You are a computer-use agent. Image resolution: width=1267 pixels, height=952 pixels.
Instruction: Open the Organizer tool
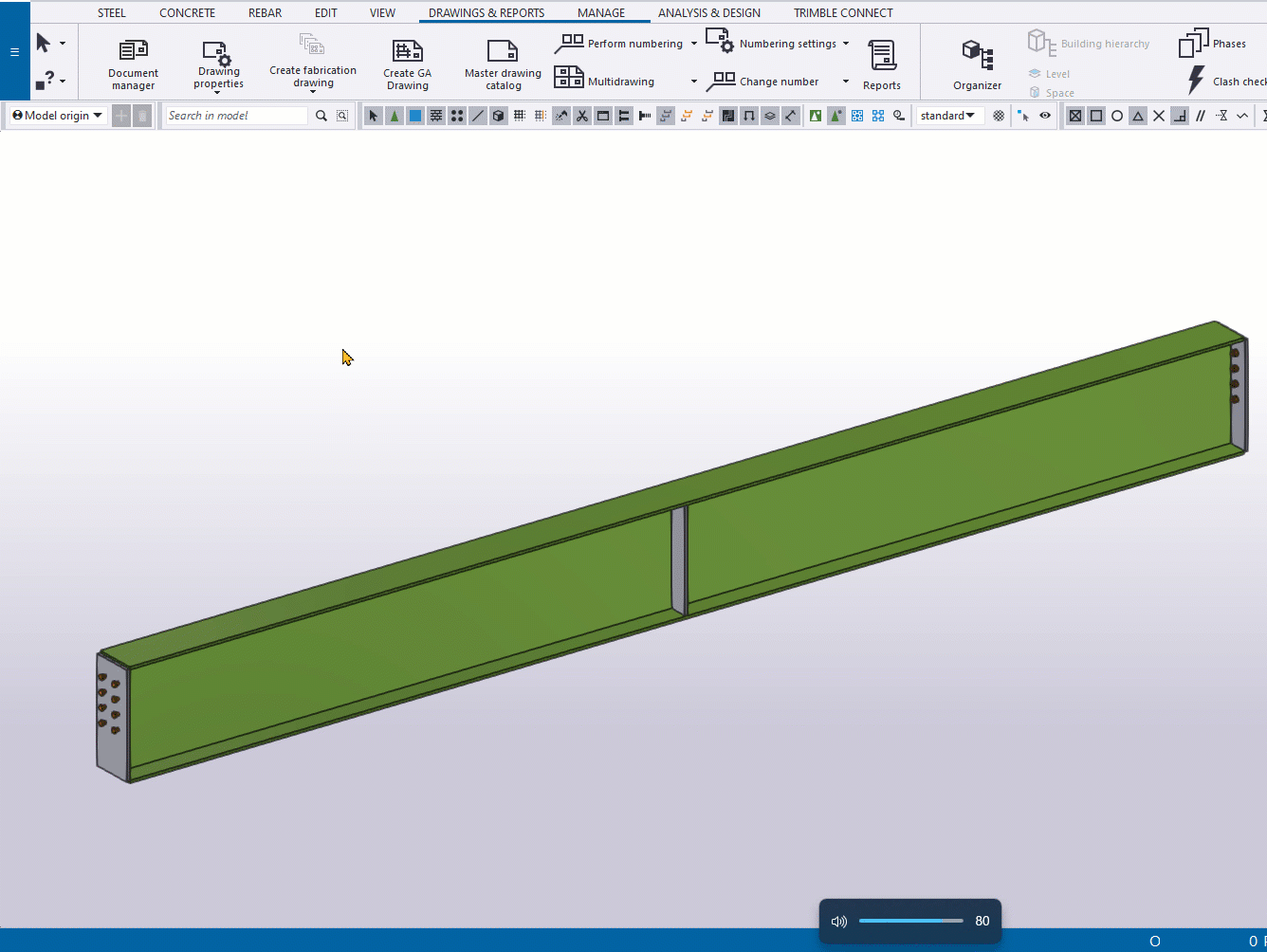pyautogui.click(x=977, y=64)
